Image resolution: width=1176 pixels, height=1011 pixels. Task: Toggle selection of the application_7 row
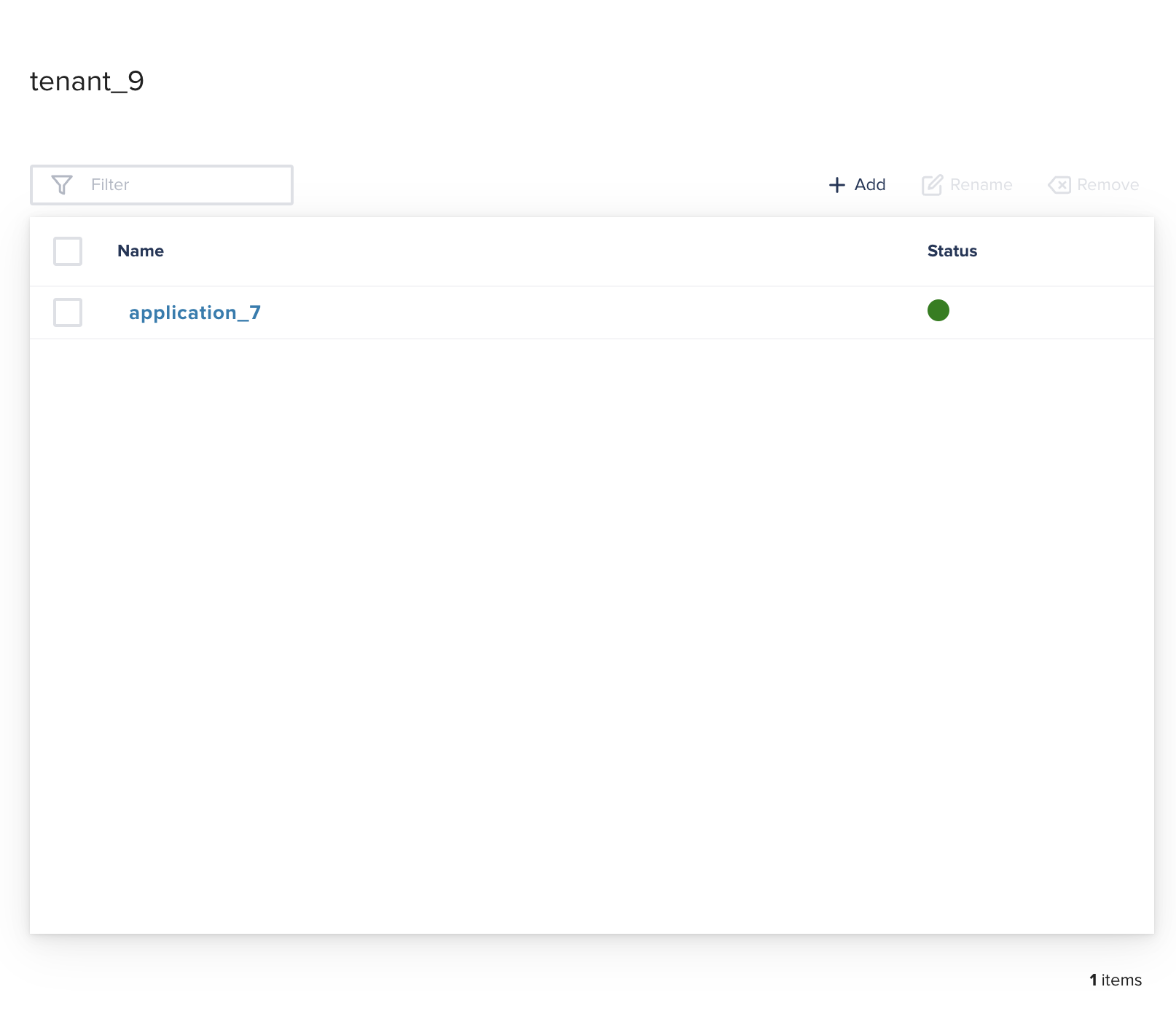point(66,312)
